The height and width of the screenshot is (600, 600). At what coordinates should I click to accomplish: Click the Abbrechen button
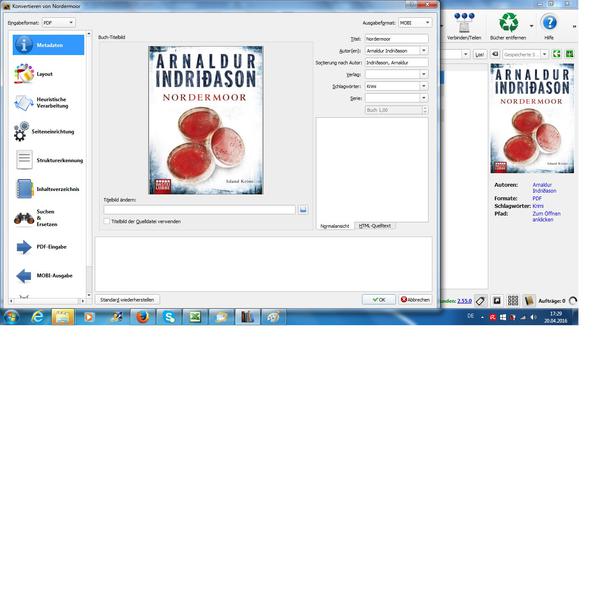click(x=415, y=300)
